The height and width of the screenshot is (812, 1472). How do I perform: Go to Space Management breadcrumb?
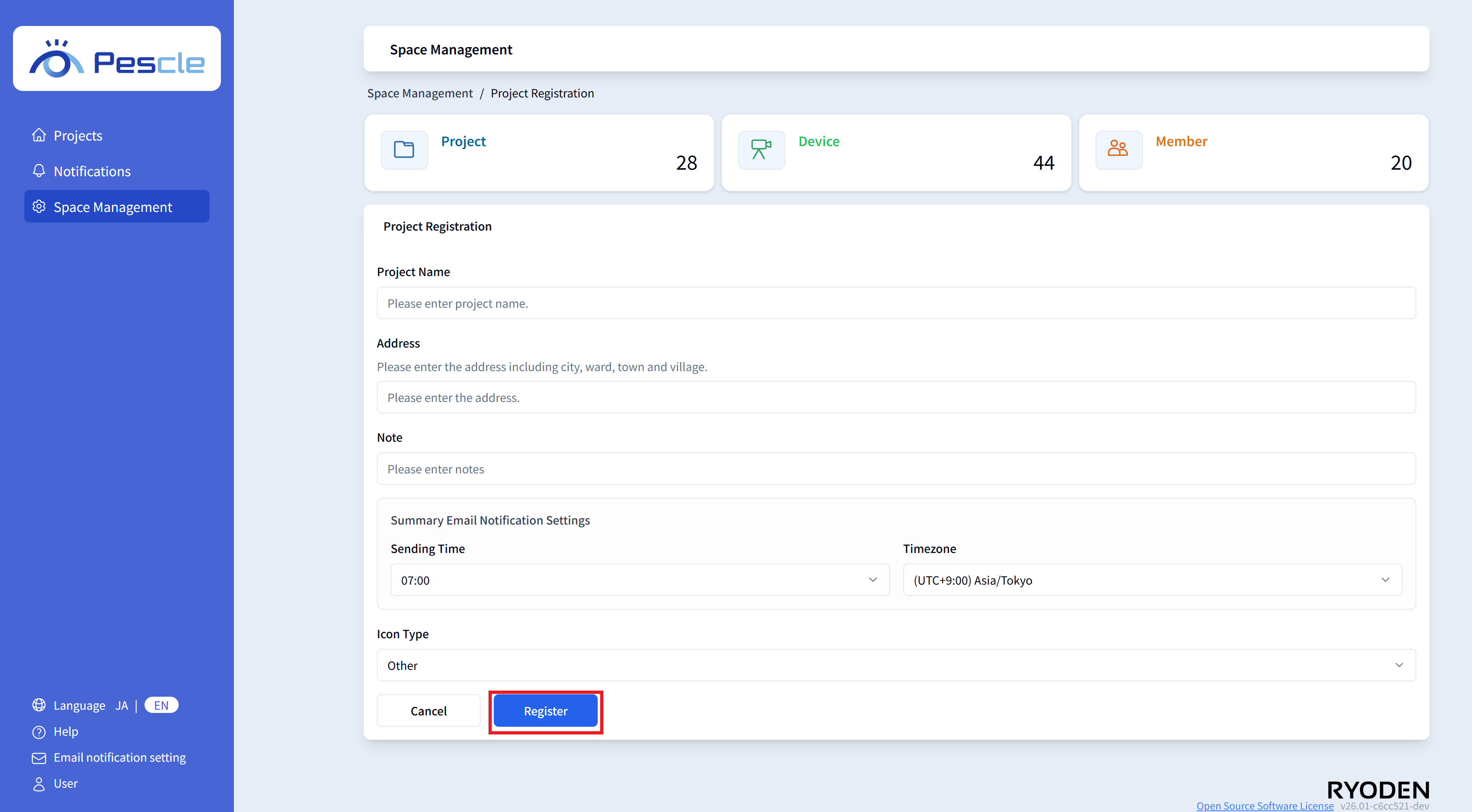[x=419, y=93]
